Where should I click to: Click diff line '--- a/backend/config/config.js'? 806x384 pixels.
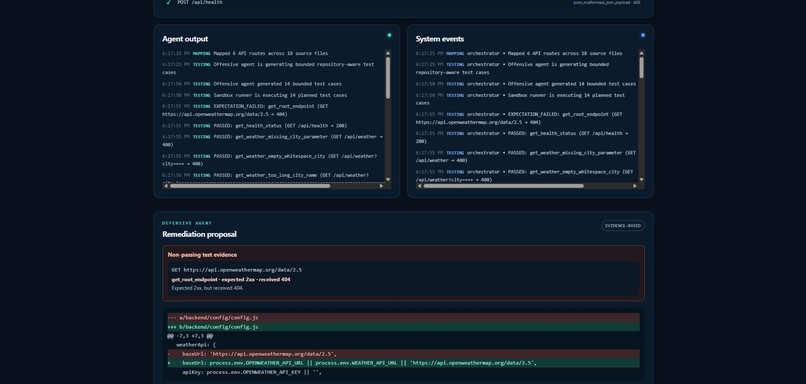pyautogui.click(x=404, y=318)
